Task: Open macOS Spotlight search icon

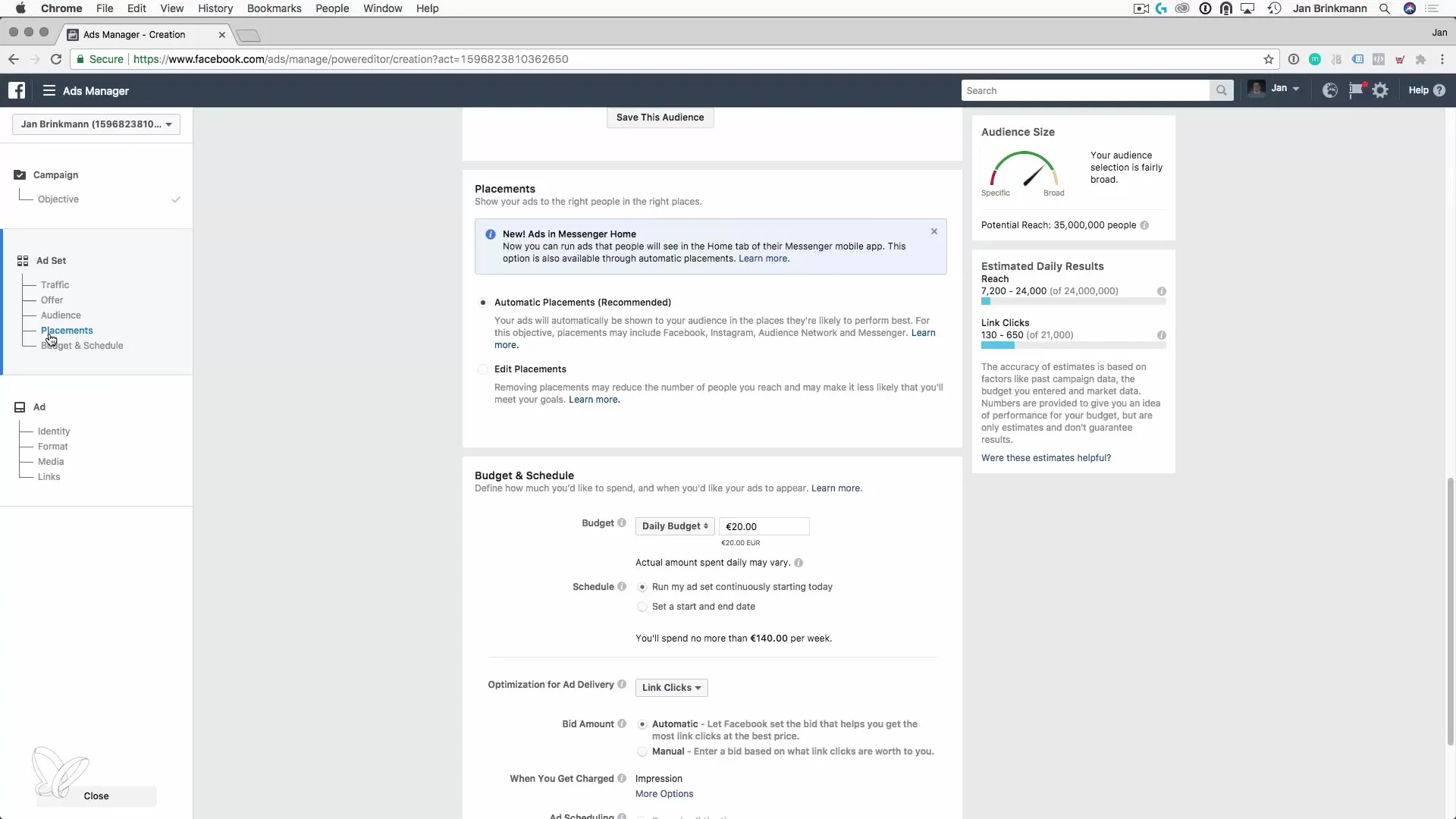Action: [x=1385, y=8]
